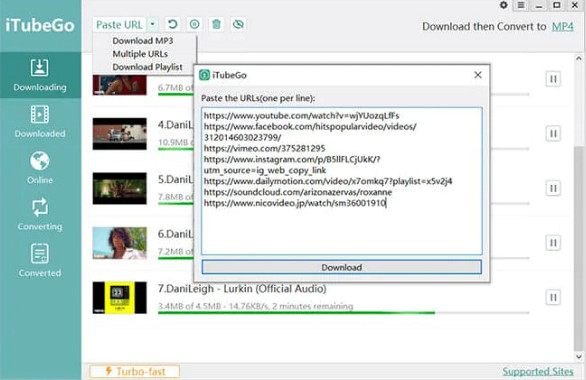Pause download item 5.DaniL
586x380 pixels.
pos(553,188)
